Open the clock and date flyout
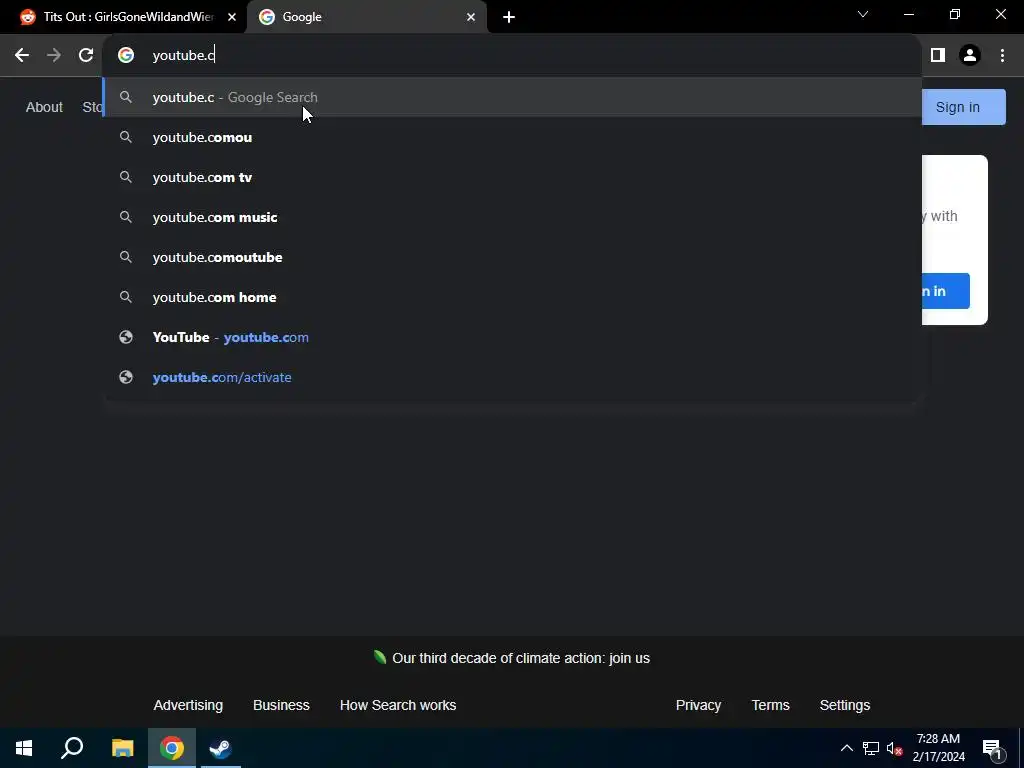Image resolution: width=1024 pixels, height=768 pixels. tap(938, 748)
